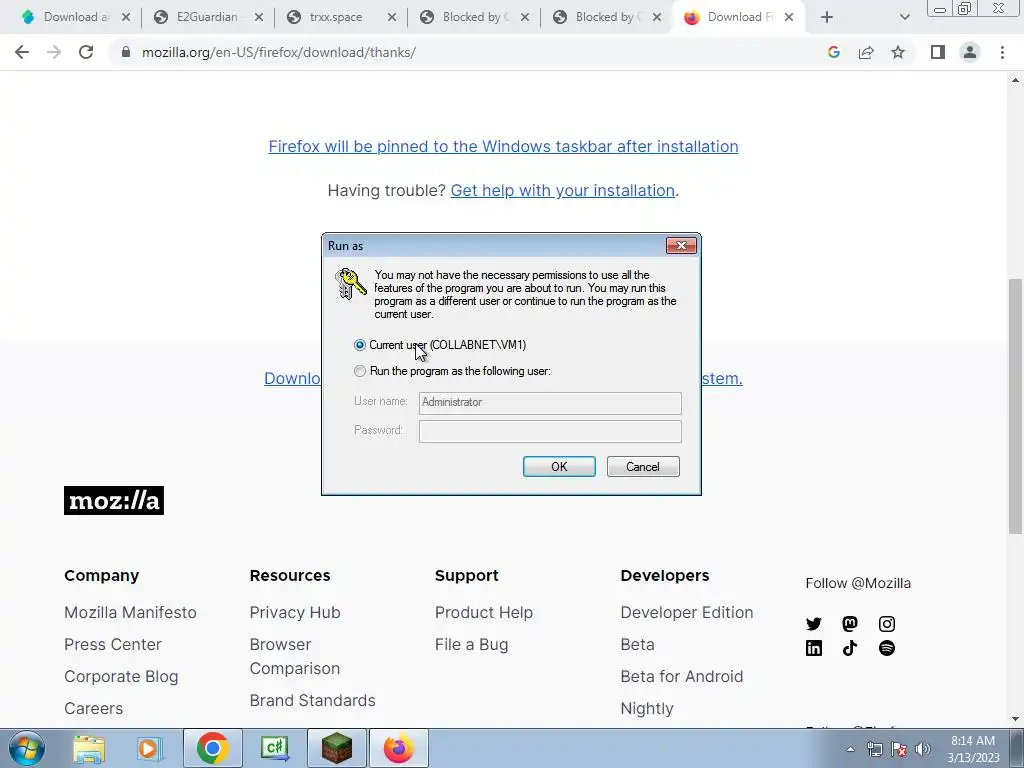Switch to the trxx.space tab
The height and width of the screenshot is (768, 1024).
click(x=336, y=17)
